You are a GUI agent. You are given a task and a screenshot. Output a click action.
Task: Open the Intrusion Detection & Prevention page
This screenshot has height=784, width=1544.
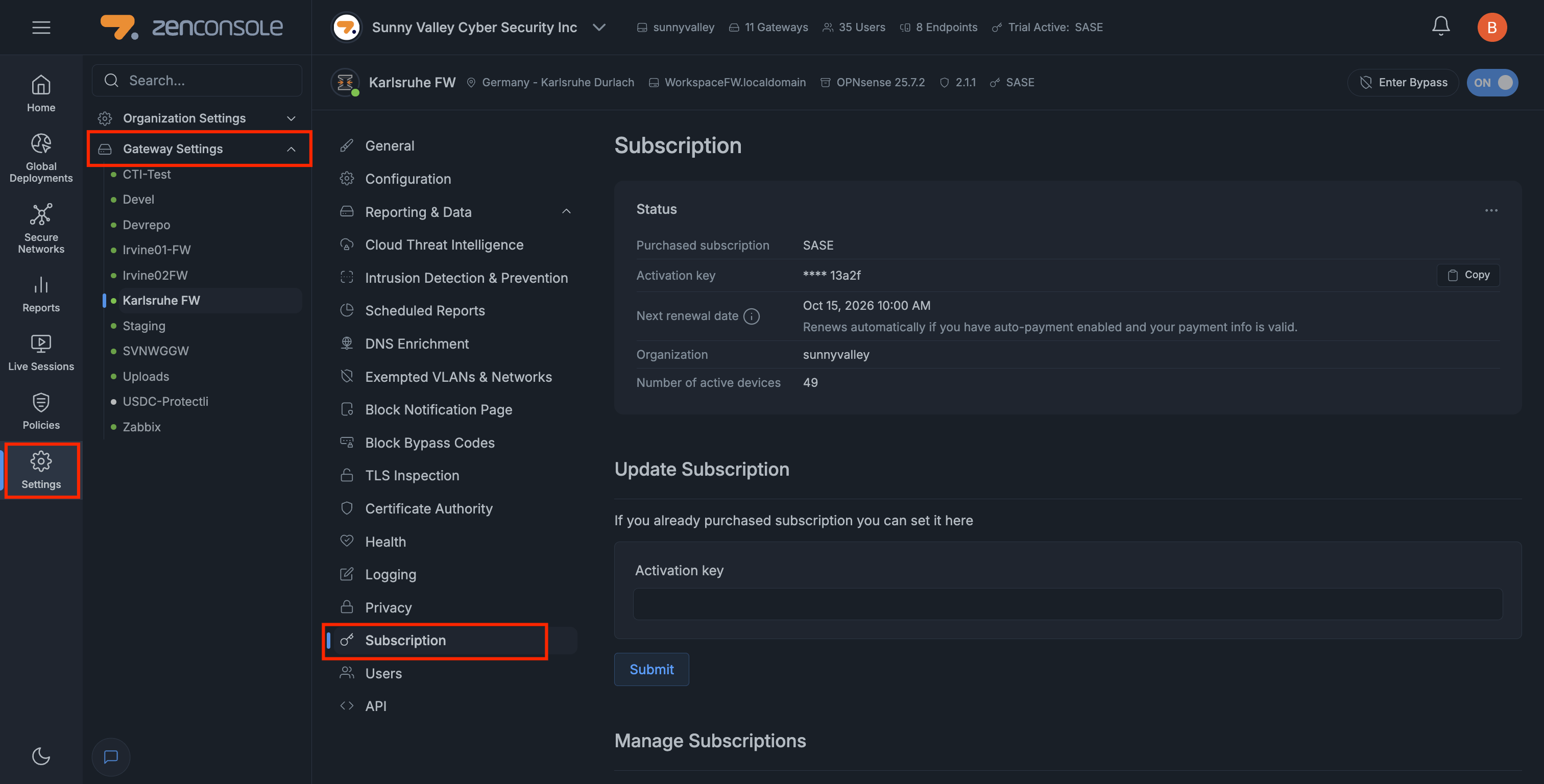(466, 278)
